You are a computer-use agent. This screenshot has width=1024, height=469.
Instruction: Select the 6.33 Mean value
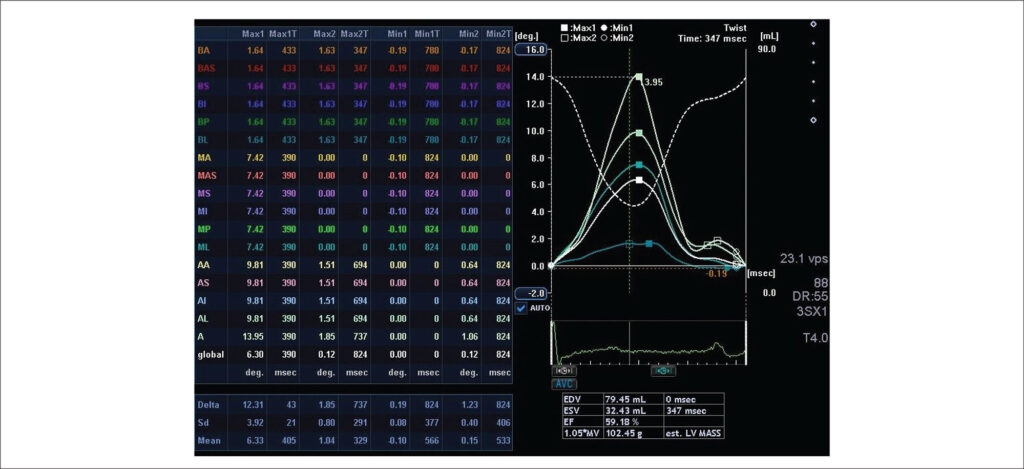click(x=255, y=441)
